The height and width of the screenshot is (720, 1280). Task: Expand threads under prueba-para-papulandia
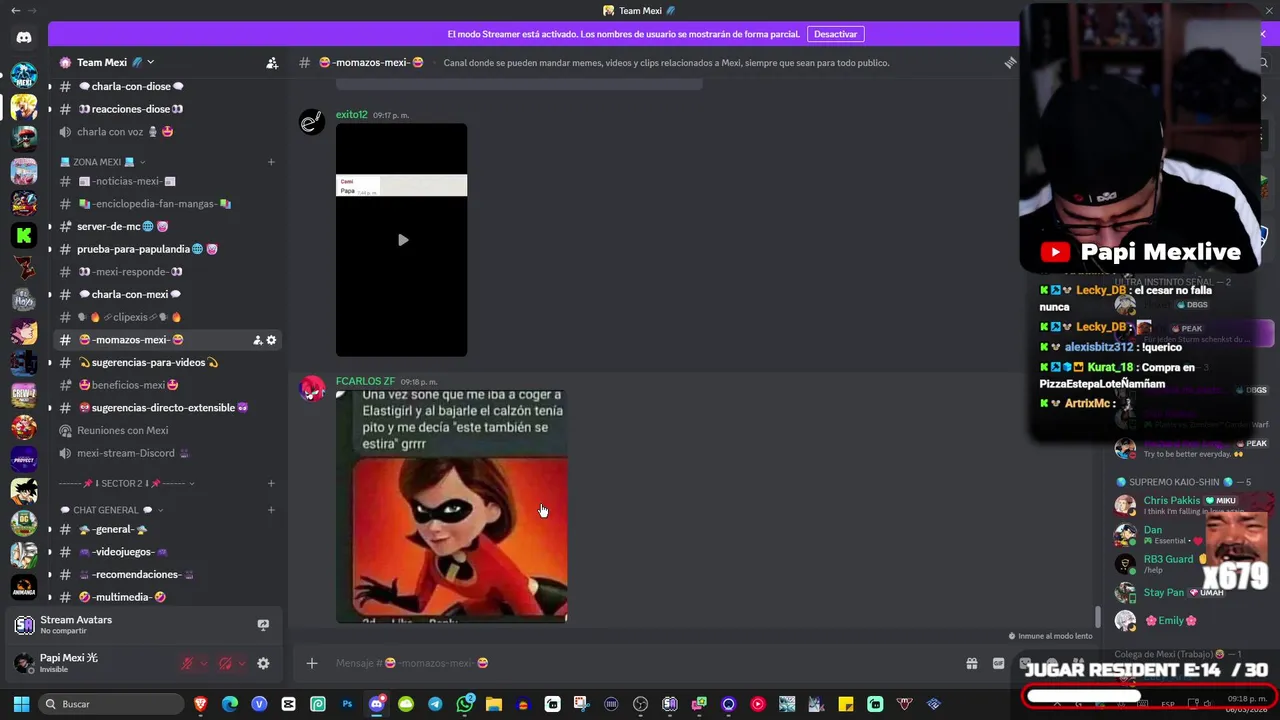(49, 249)
